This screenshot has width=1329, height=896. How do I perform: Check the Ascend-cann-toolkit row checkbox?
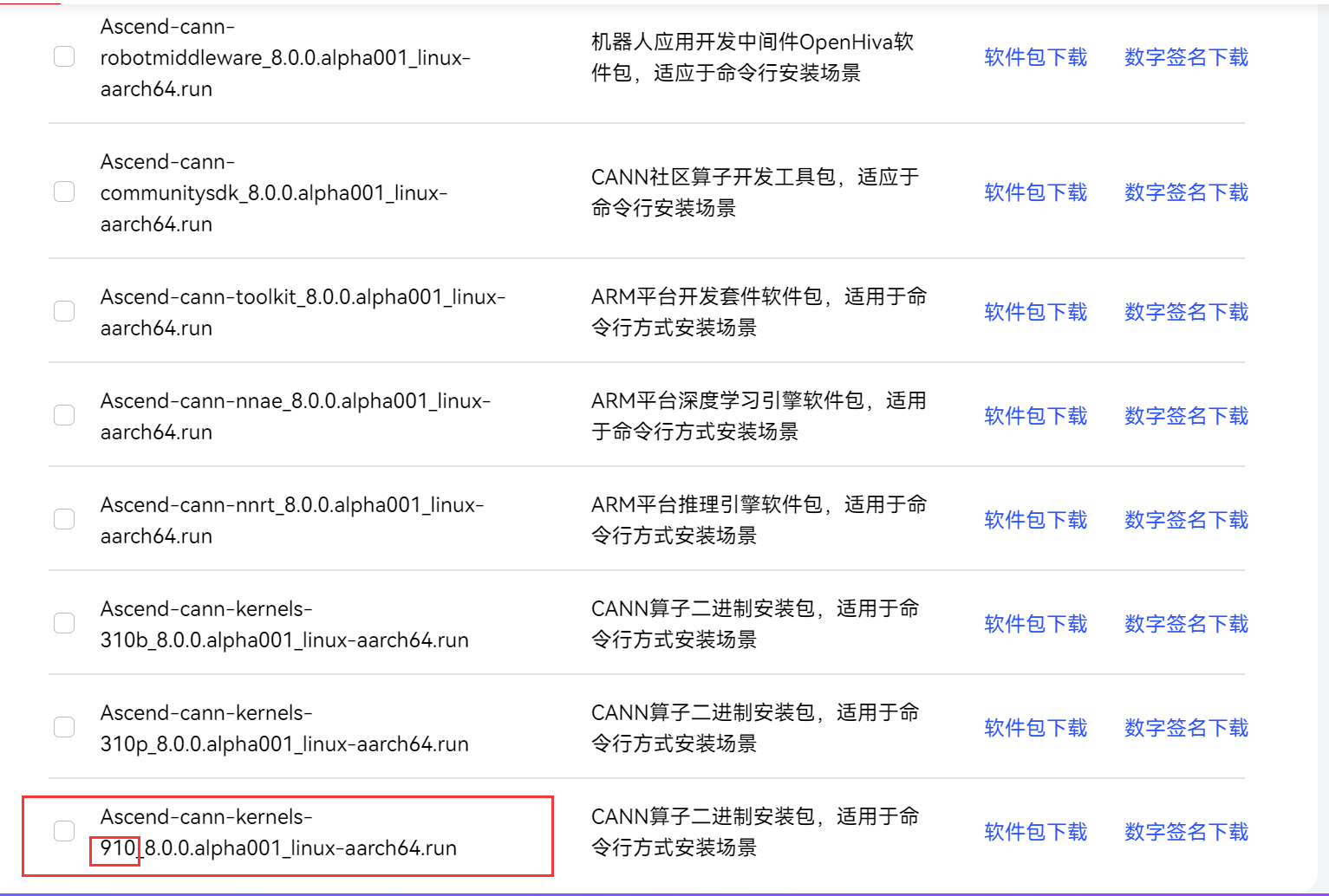(64, 311)
